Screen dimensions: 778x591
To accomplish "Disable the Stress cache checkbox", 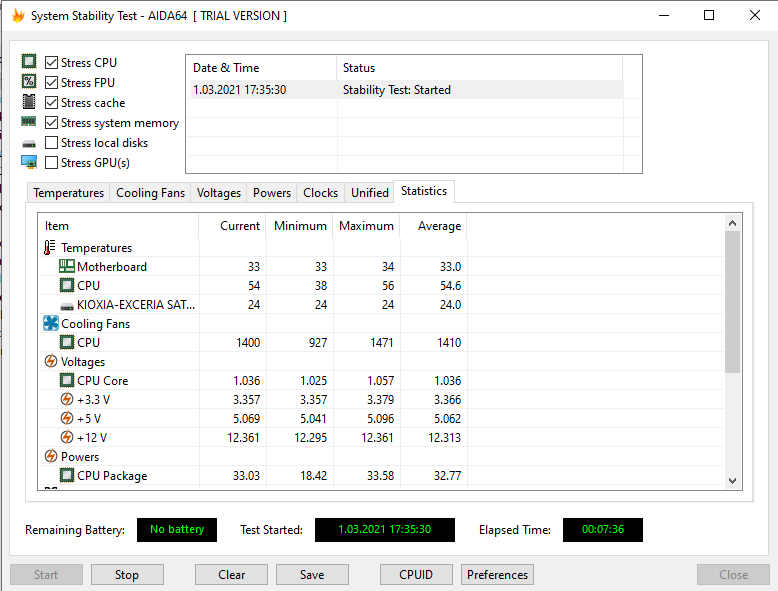I will point(51,103).
